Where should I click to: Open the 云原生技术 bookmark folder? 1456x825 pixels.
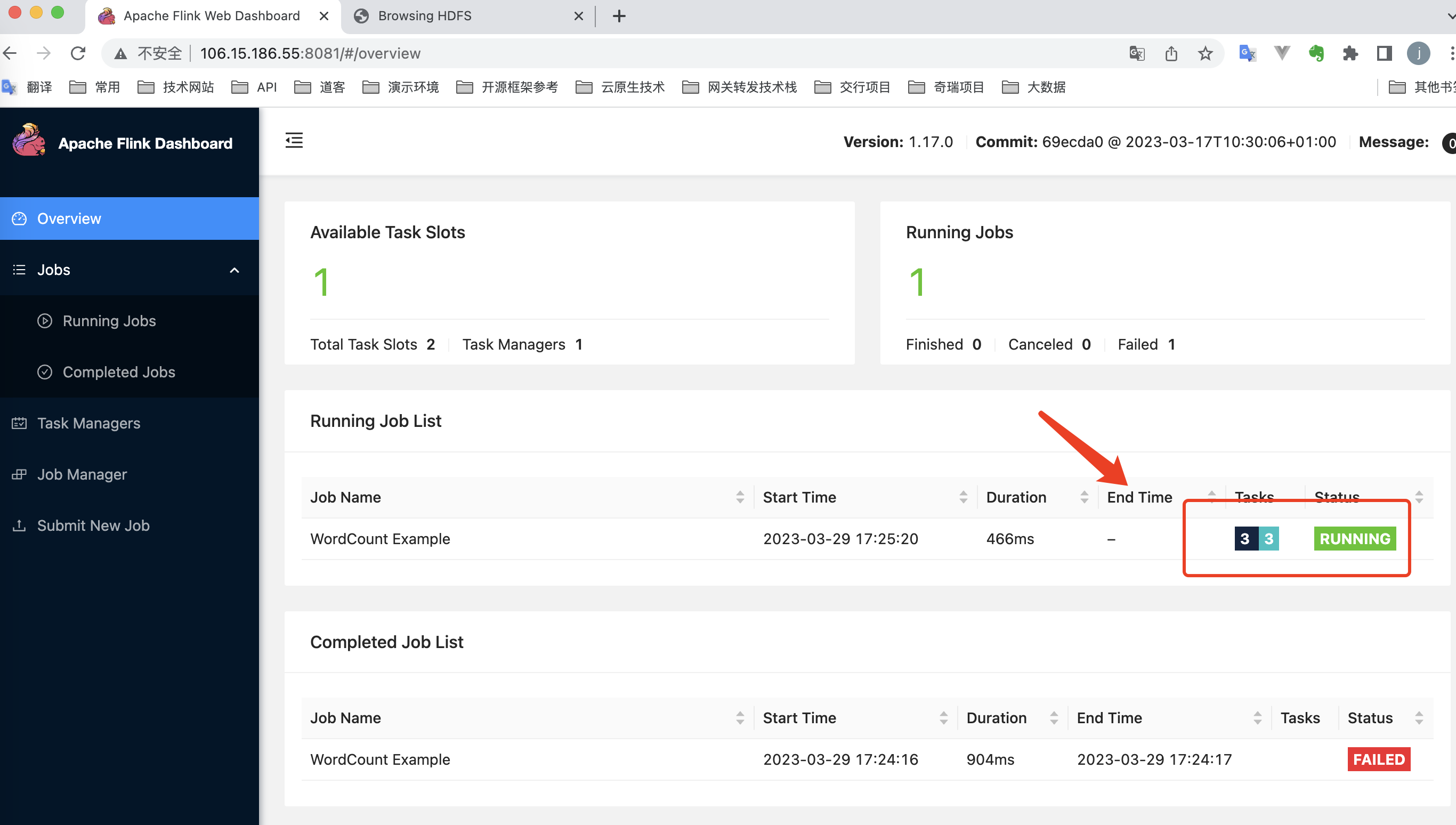[620, 87]
